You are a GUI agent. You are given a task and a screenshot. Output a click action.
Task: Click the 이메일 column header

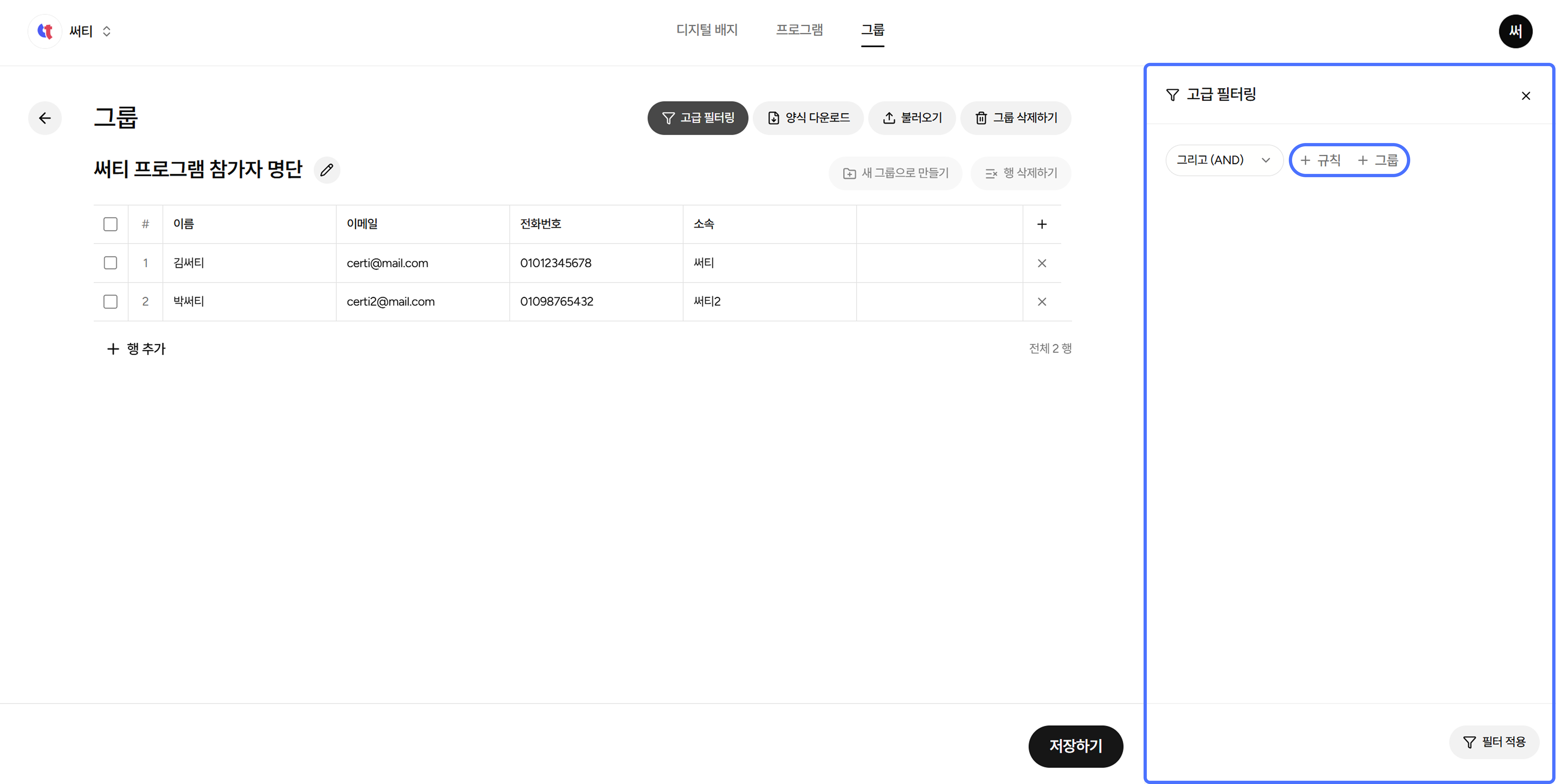[x=423, y=224]
